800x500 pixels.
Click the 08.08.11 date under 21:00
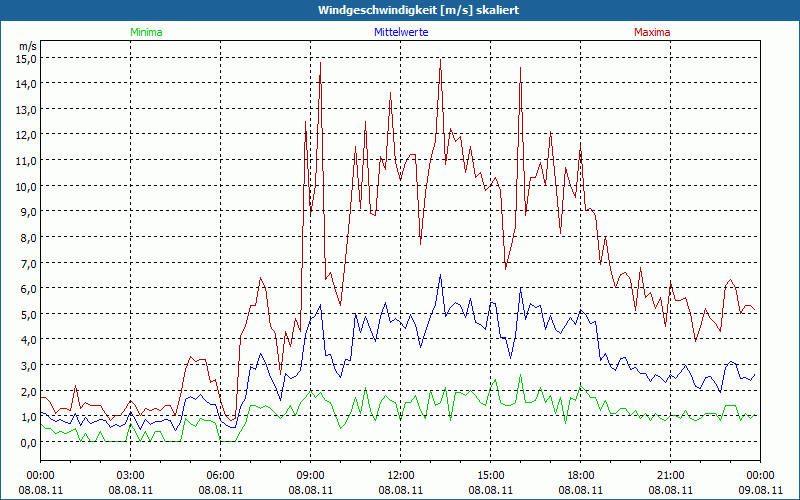pyautogui.click(x=670, y=490)
